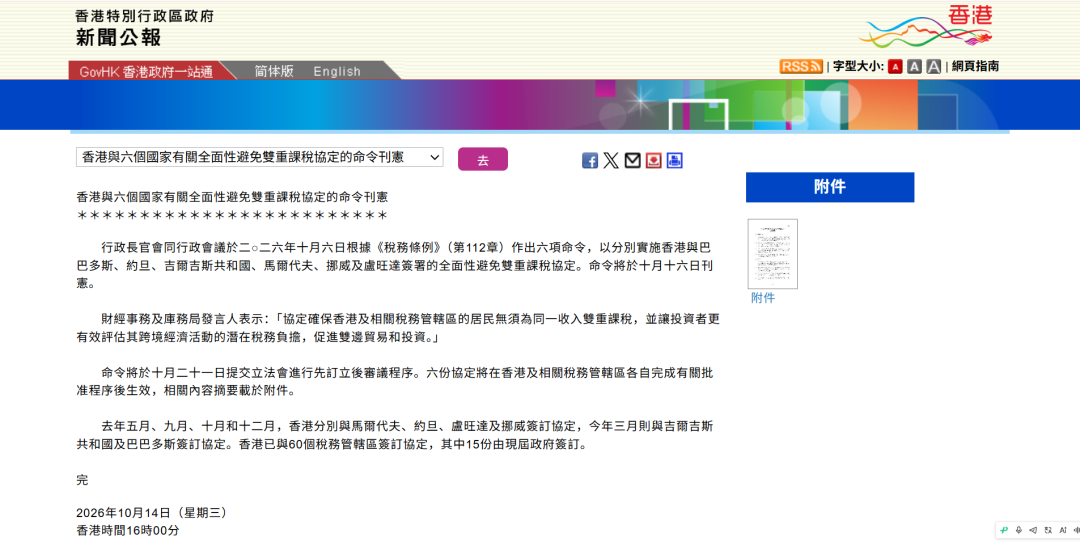Open the press release title dropdown
The height and width of the screenshot is (542, 1080).
pyautogui.click(x=260, y=158)
